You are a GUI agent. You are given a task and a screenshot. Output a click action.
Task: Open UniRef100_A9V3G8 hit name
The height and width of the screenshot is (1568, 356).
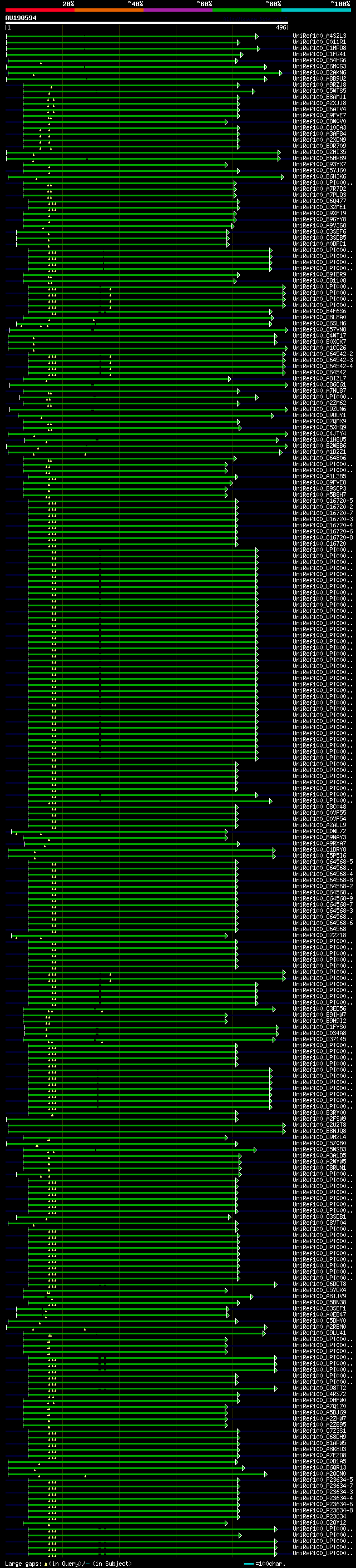point(319,225)
